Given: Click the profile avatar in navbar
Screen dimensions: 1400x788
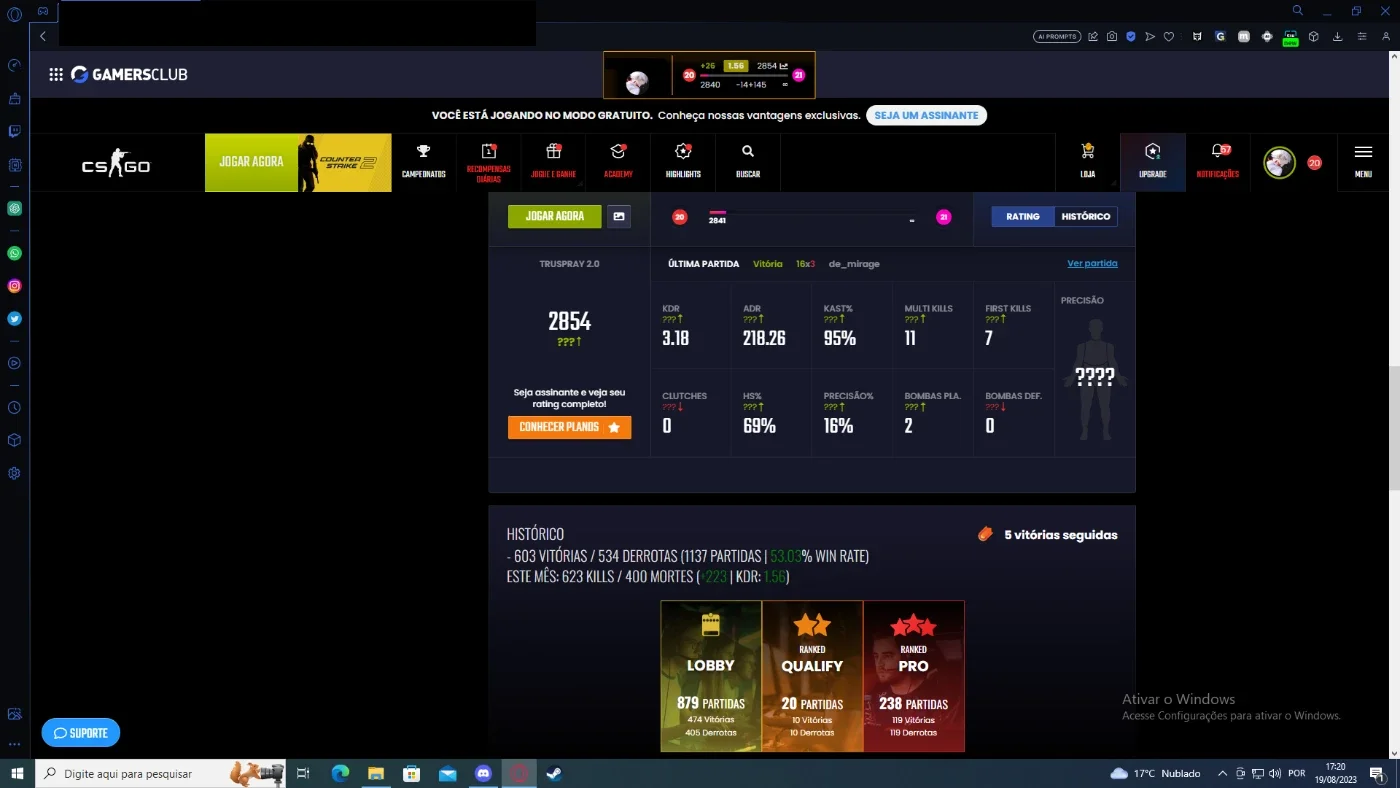Looking at the screenshot, I should [x=1279, y=162].
